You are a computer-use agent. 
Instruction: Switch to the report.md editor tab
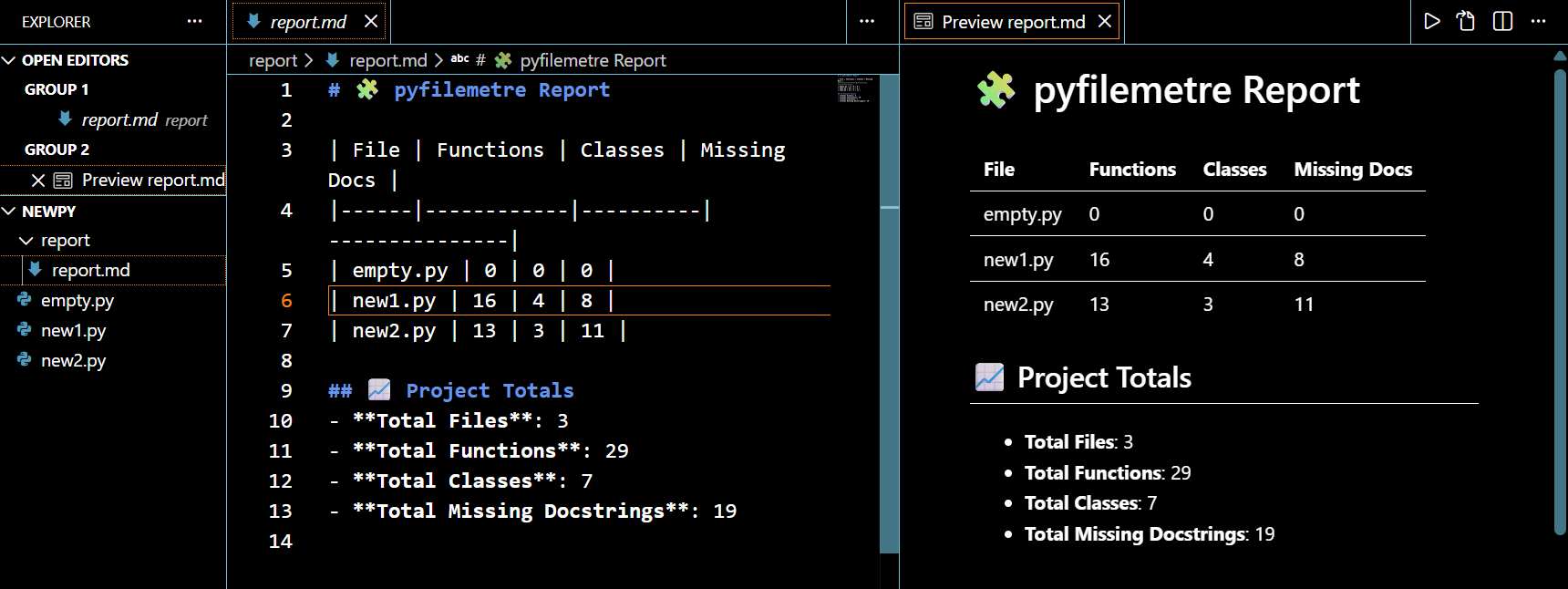pyautogui.click(x=307, y=22)
